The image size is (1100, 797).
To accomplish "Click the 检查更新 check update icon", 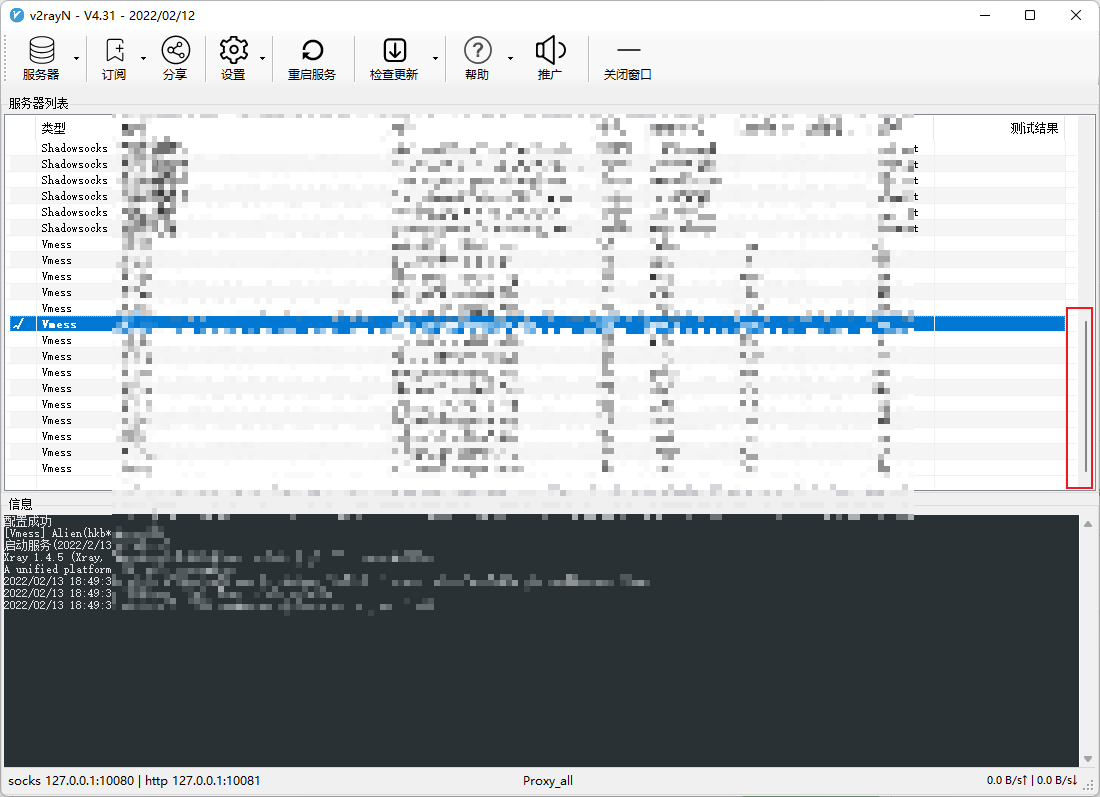I will 394,51.
